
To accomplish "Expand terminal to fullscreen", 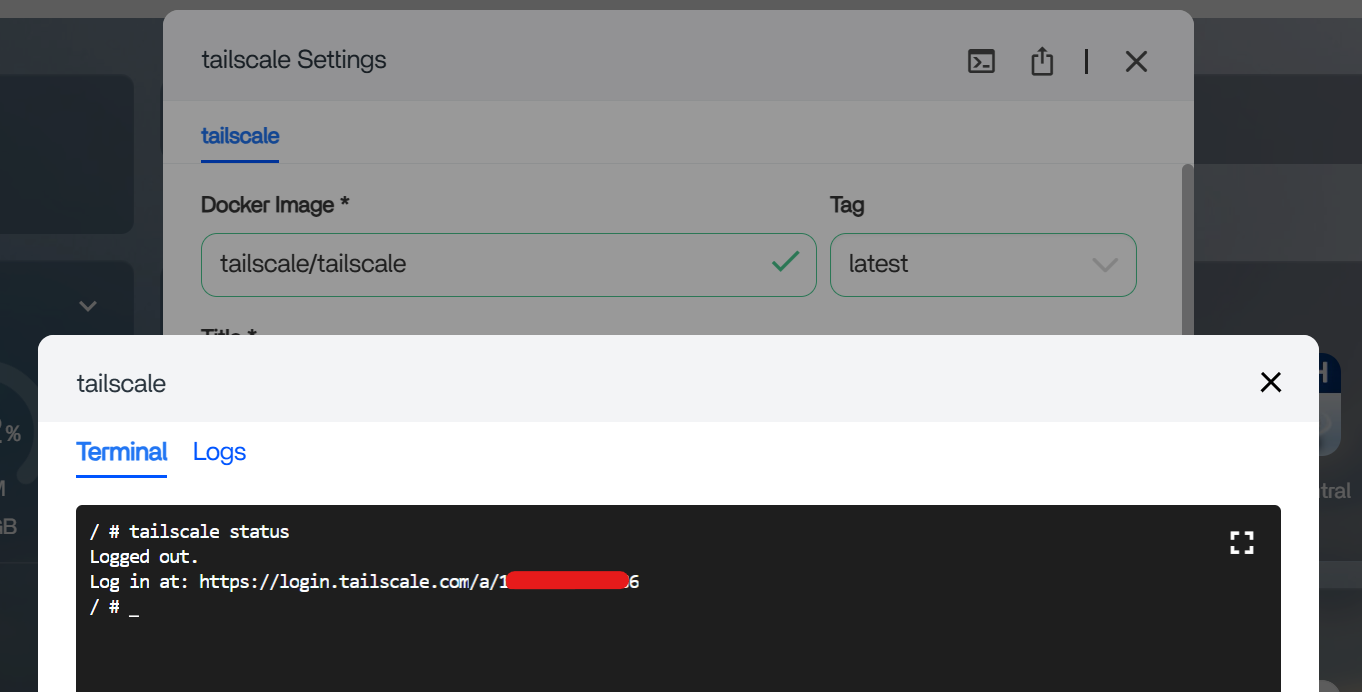I will click(x=1241, y=543).
